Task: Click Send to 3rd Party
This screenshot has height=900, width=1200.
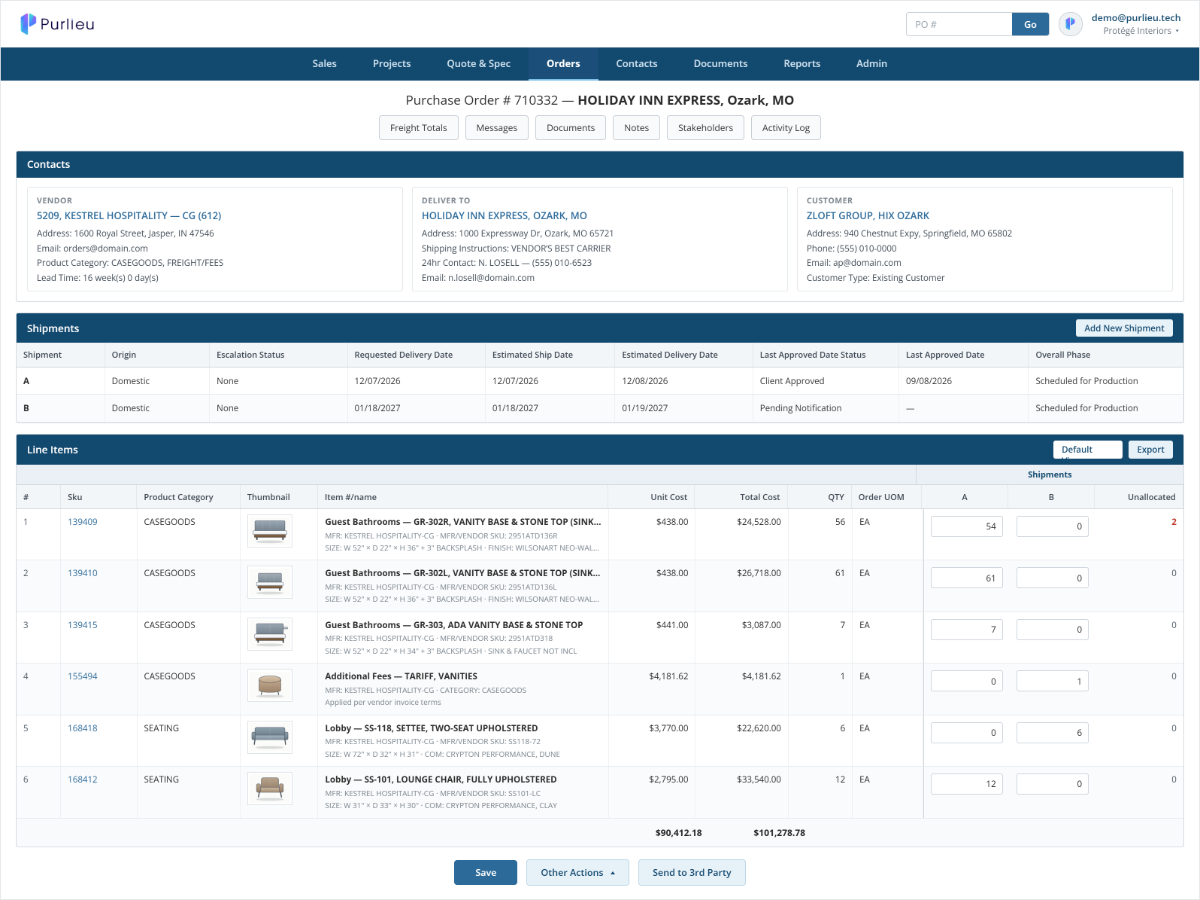Action: click(x=692, y=872)
